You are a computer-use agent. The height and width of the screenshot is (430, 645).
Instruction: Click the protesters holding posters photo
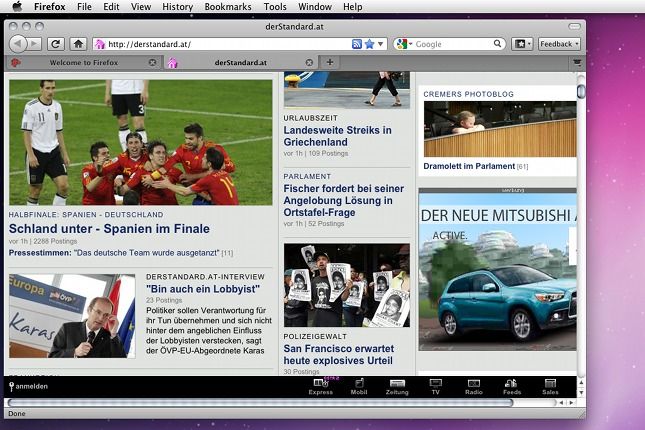(347, 286)
